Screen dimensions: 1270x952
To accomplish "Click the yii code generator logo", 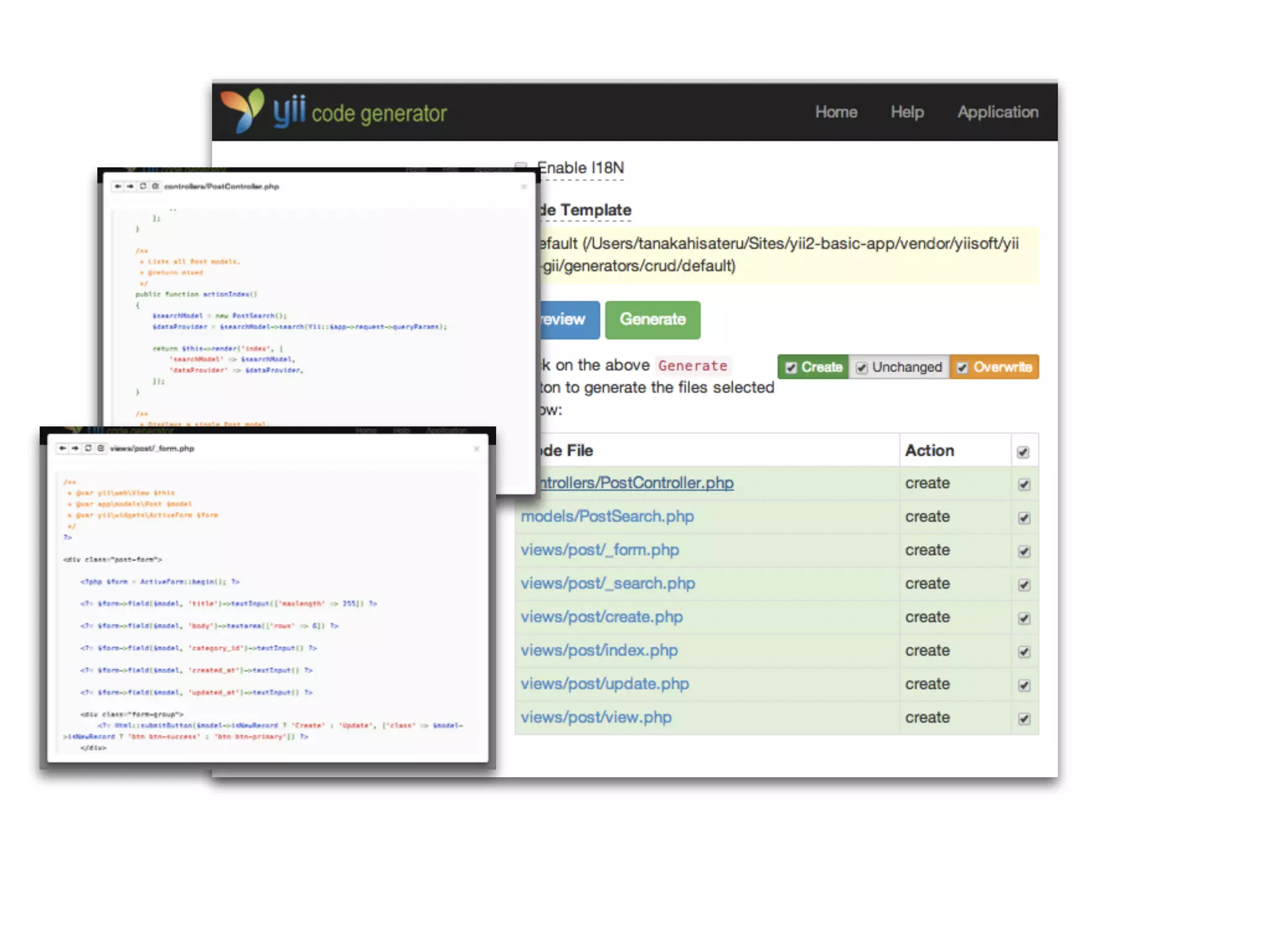I will coord(334,112).
